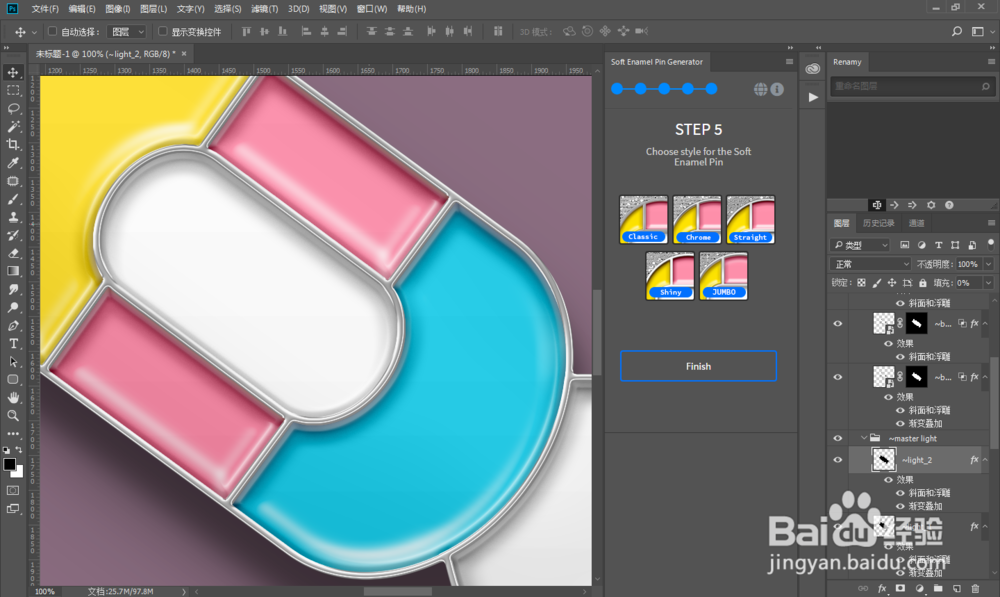This screenshot has height=597, width=1000.
Task: Switch to the 通道 tab
Action: point(916,223)
